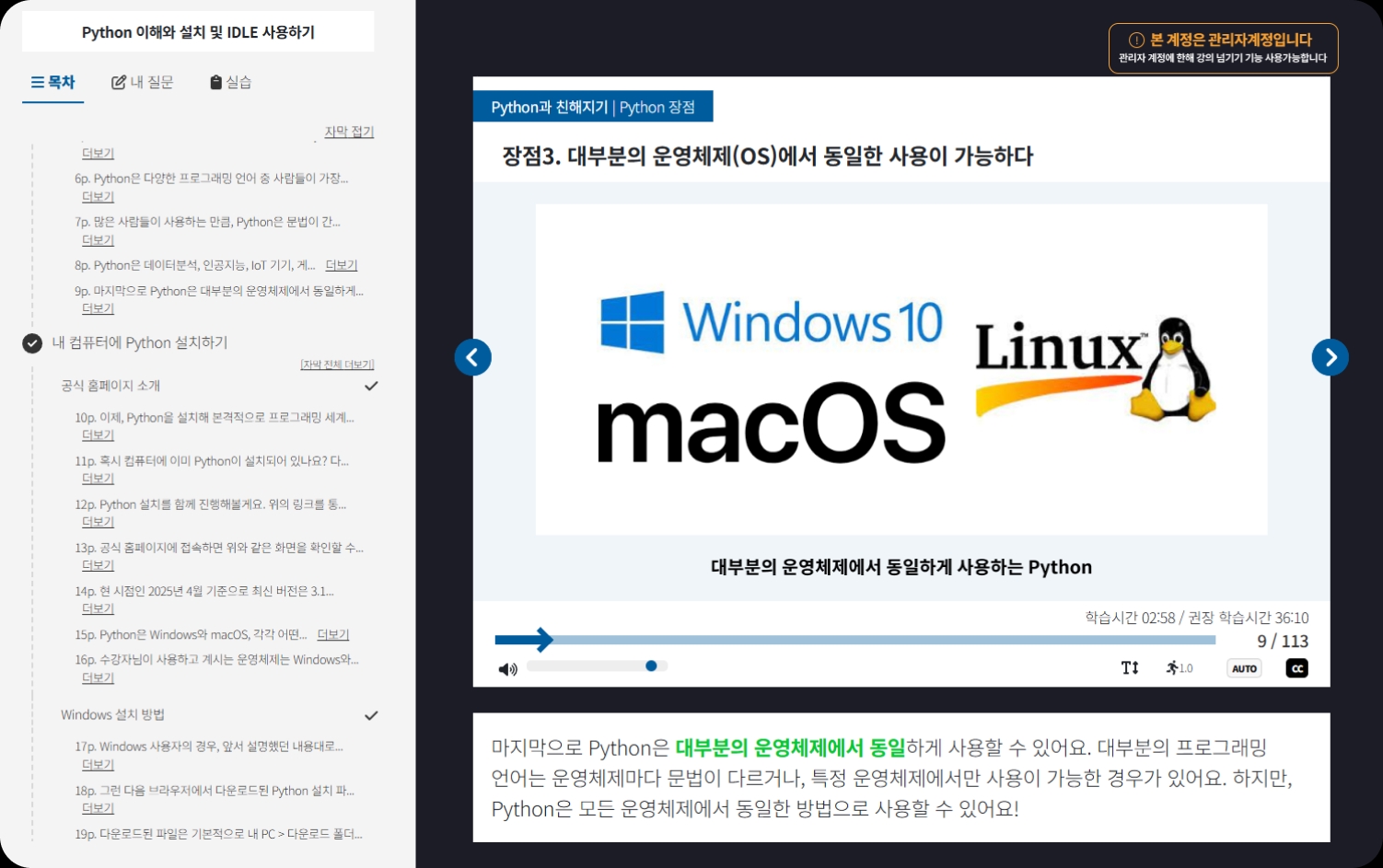Image resolution: width=1383 pixels, height=868 pixels.
Task: Open the Windows 설치 방법 section
Action: (112, 715)
